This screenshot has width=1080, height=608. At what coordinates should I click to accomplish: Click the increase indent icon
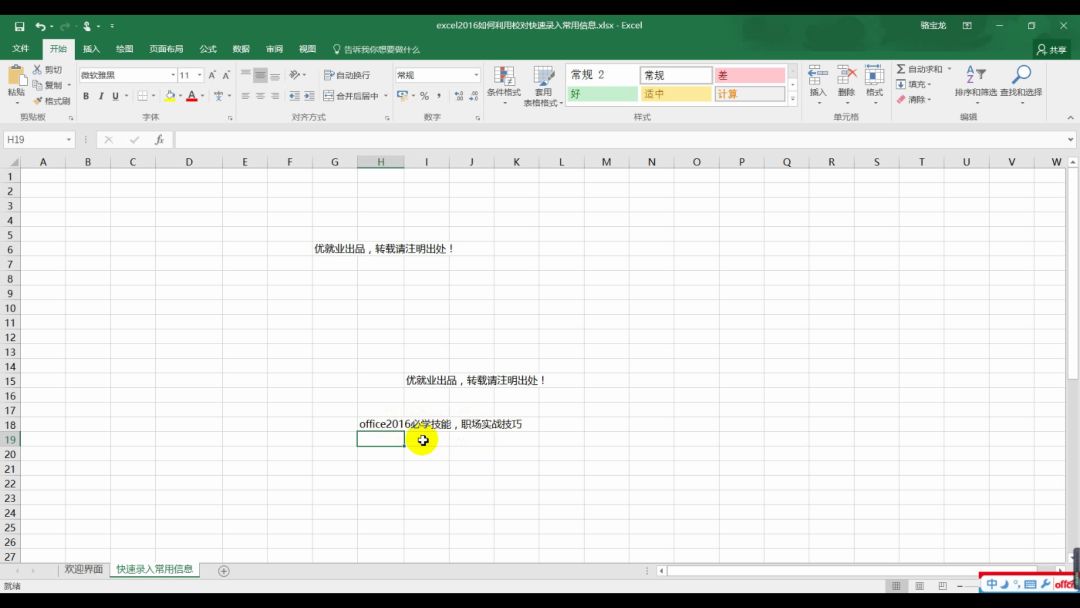point(309,96)
